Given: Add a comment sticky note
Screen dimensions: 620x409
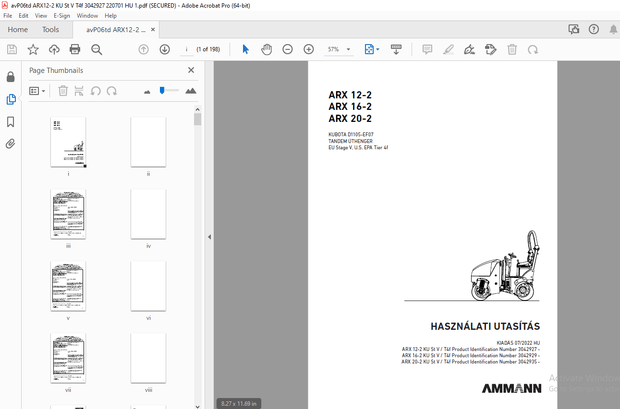Looking at the screenshot, I should click(427, 49).
